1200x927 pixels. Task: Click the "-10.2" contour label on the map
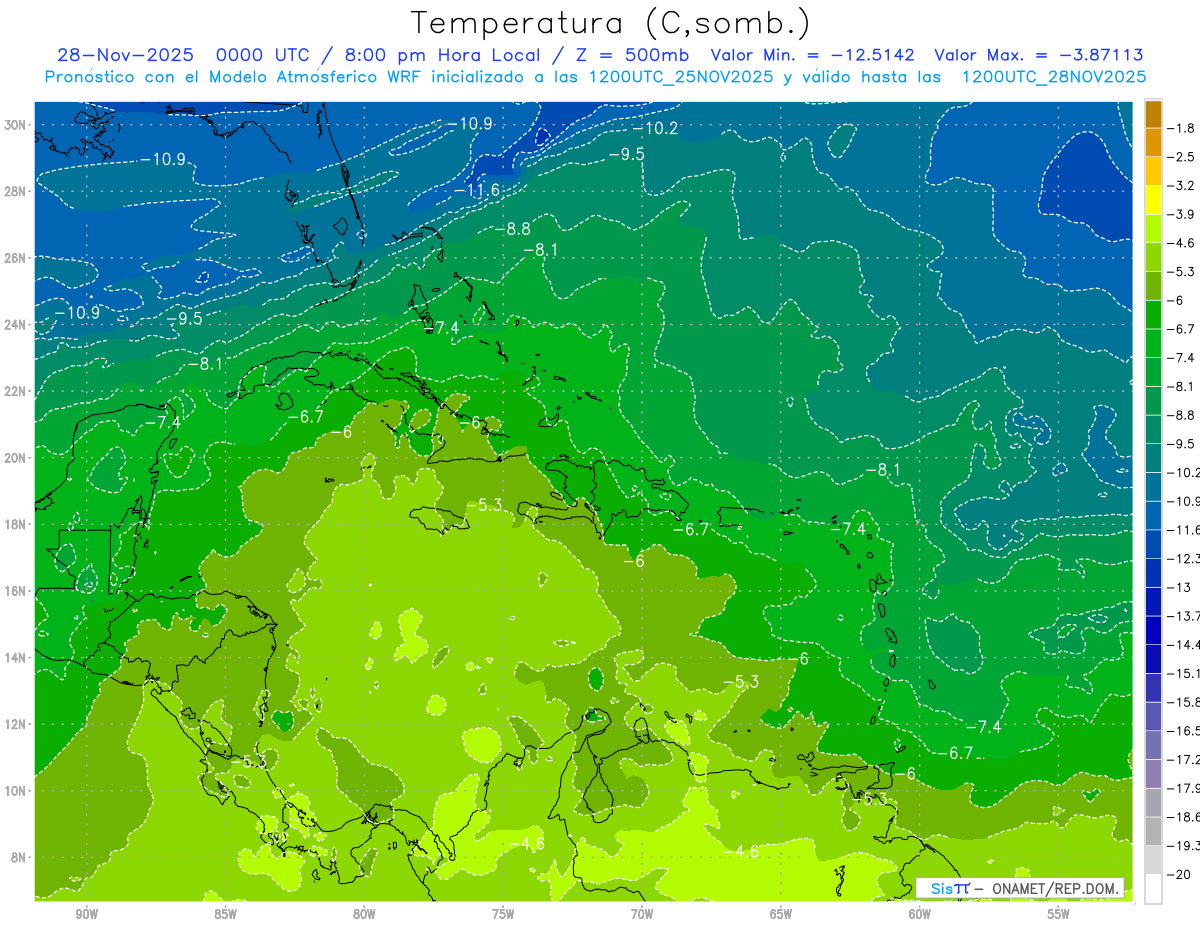point(655,128)
